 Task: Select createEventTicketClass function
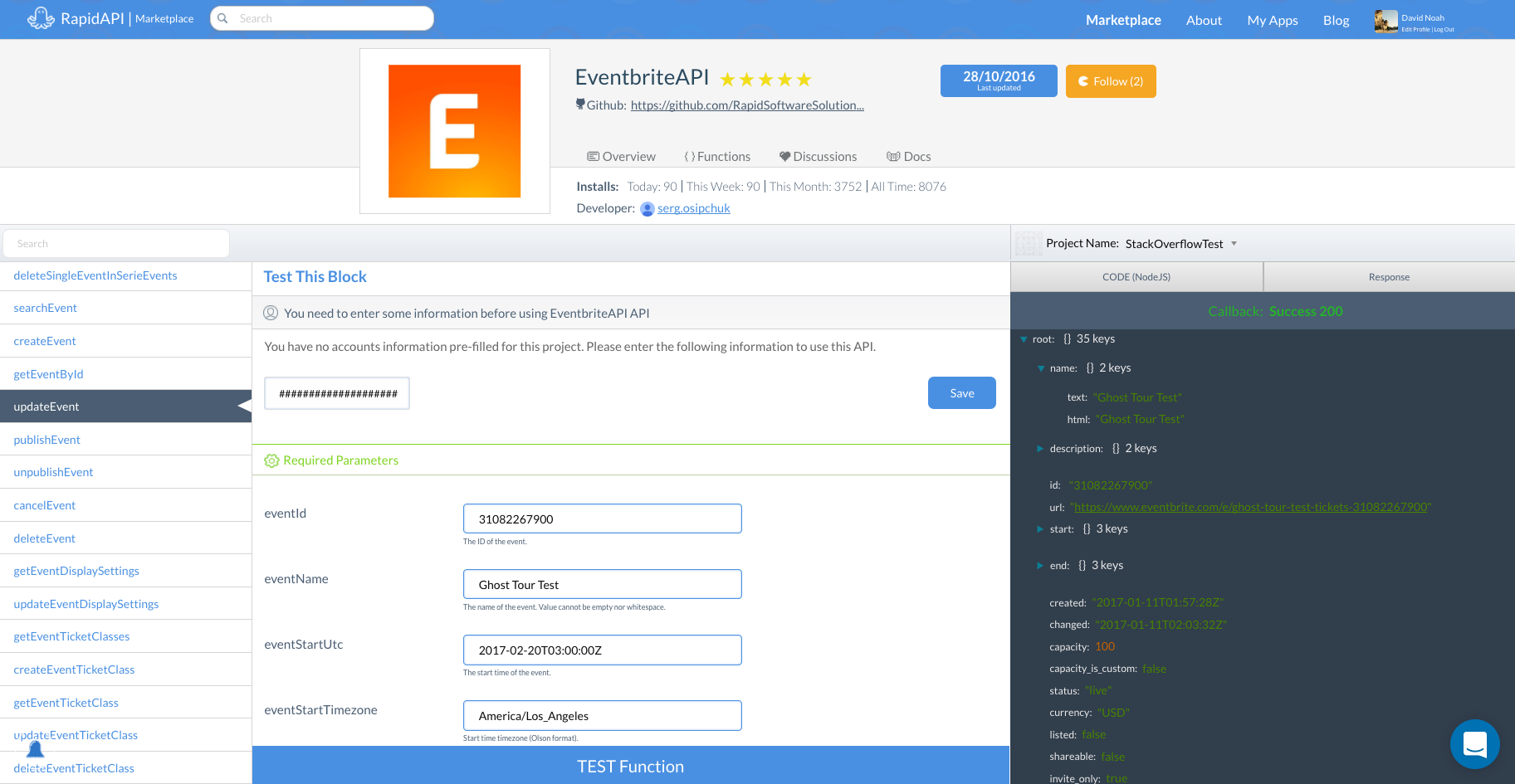click(x=125, y=670)
